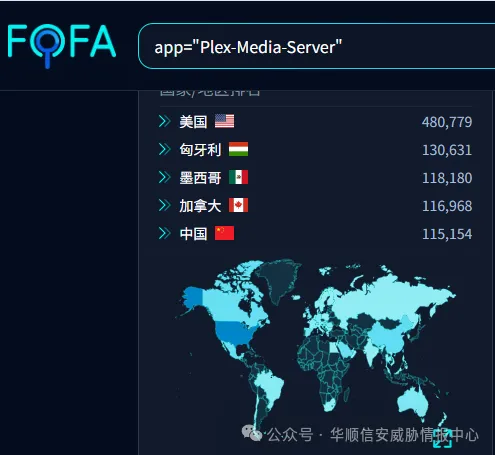Expand the 加拿大 row chevron
Image resolution: width=495 pixels, height=455 pixels.
165,205
